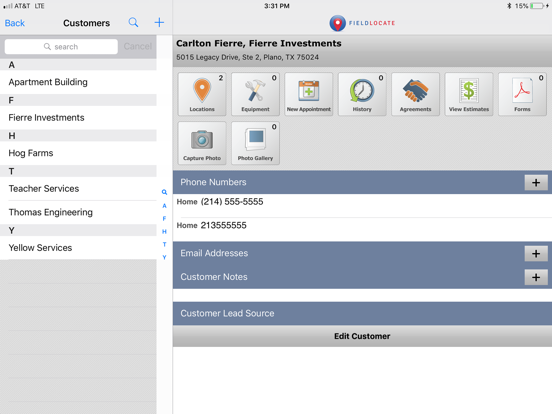The height and width of the screenshot is (414, 552).
Task: Jump to index letter H
Action: pos(164,232)
